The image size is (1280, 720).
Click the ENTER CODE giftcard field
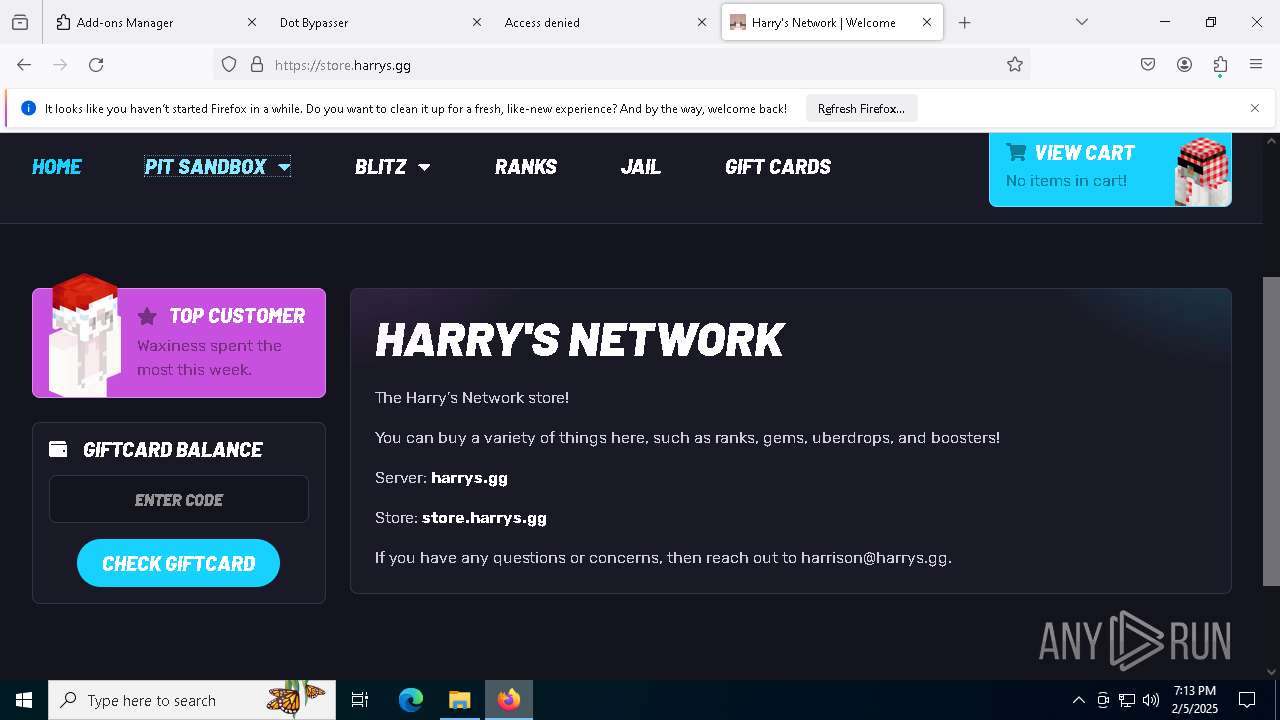point(179,499)
